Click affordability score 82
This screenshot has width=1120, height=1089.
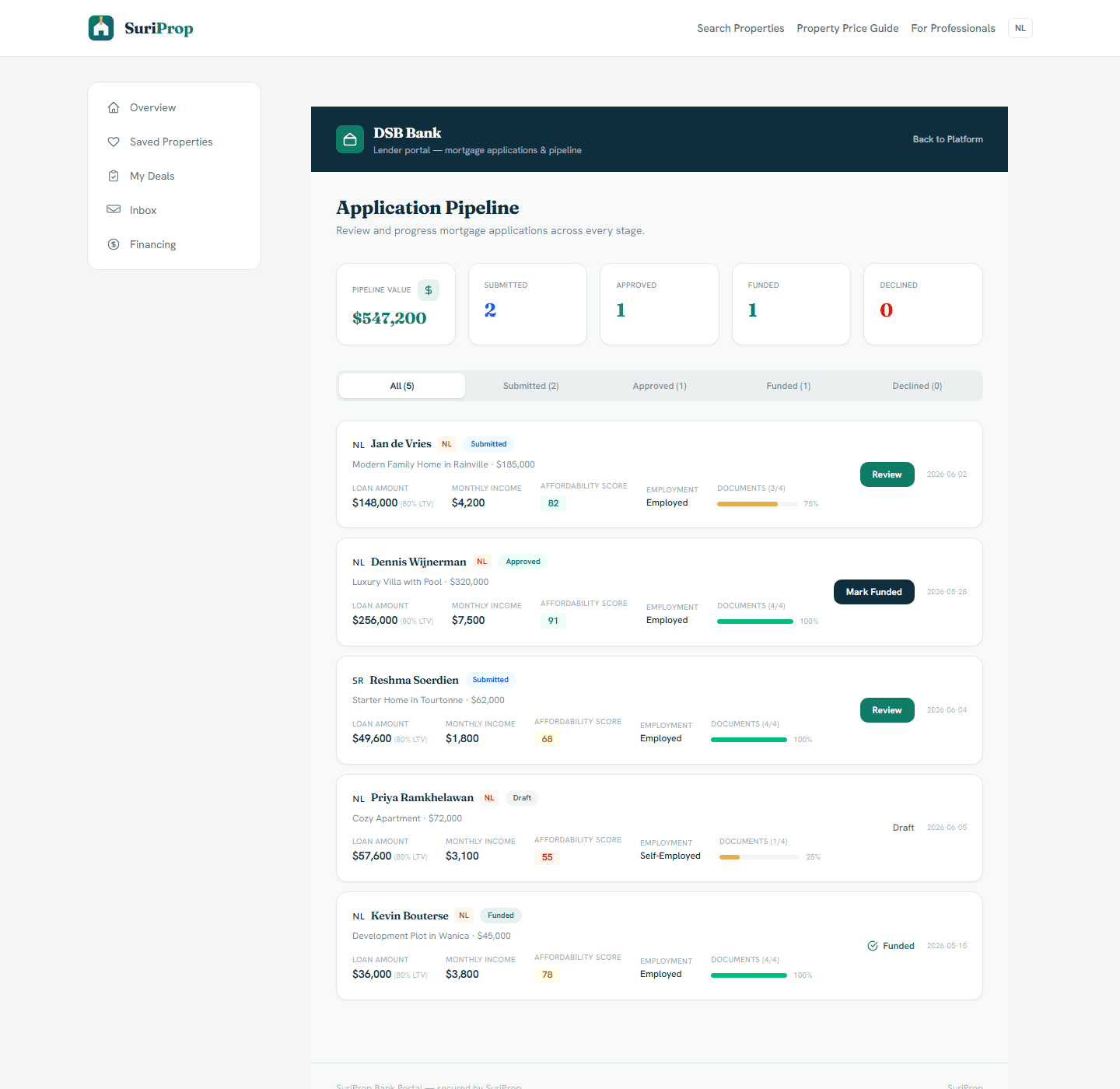coord(553,503)
